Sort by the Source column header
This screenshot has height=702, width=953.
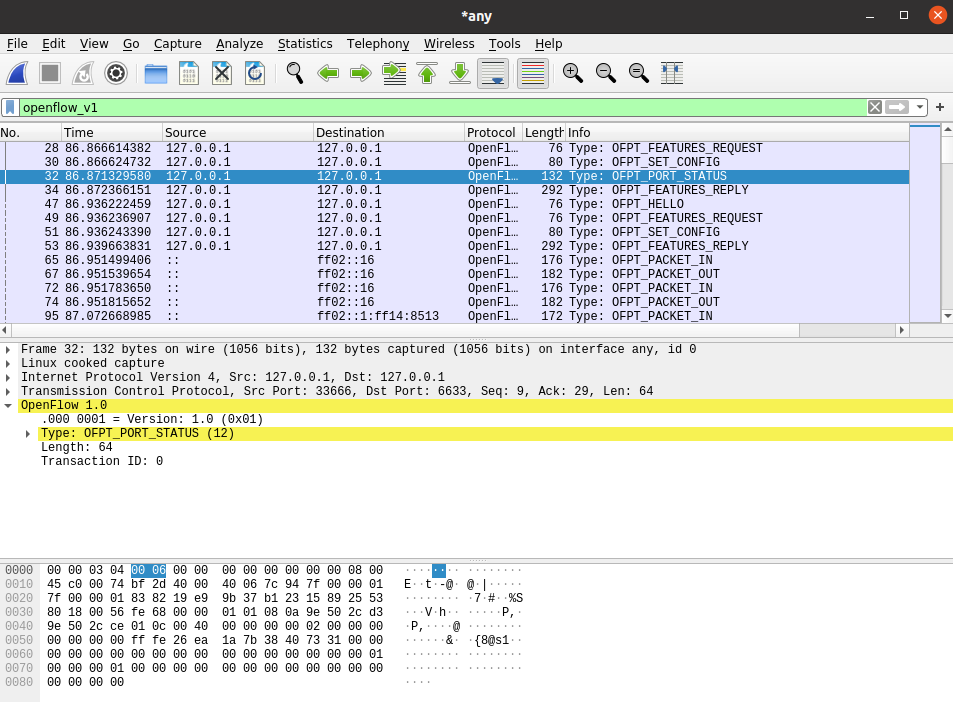238,132
